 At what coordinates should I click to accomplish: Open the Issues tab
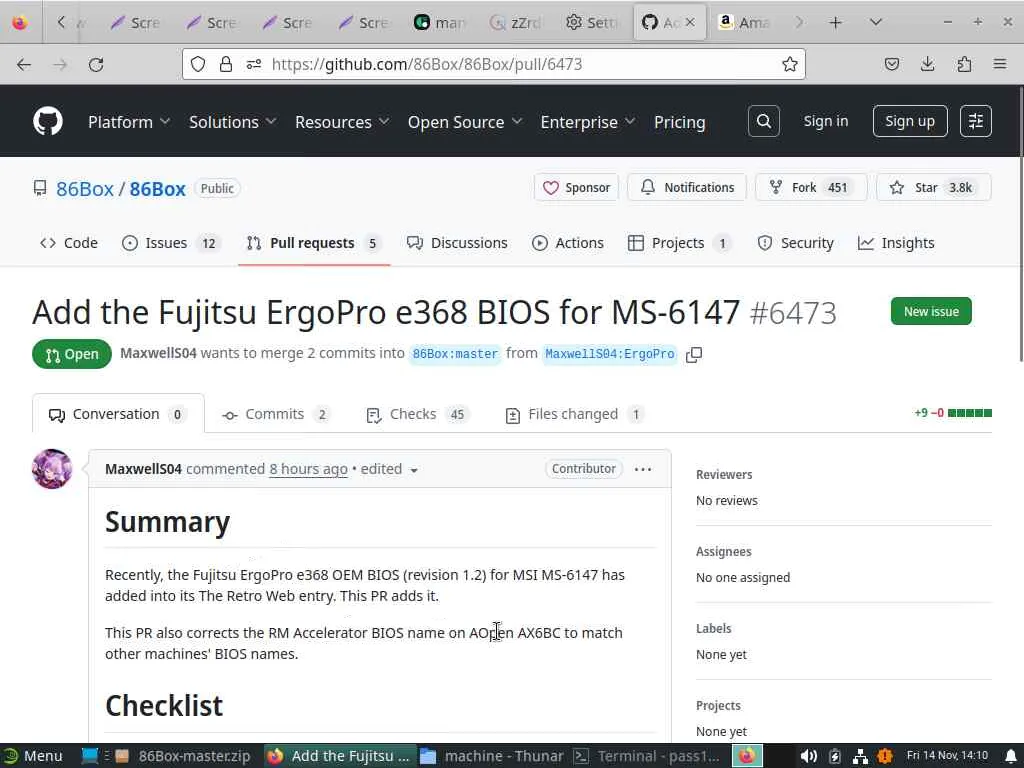coord(171,243)
